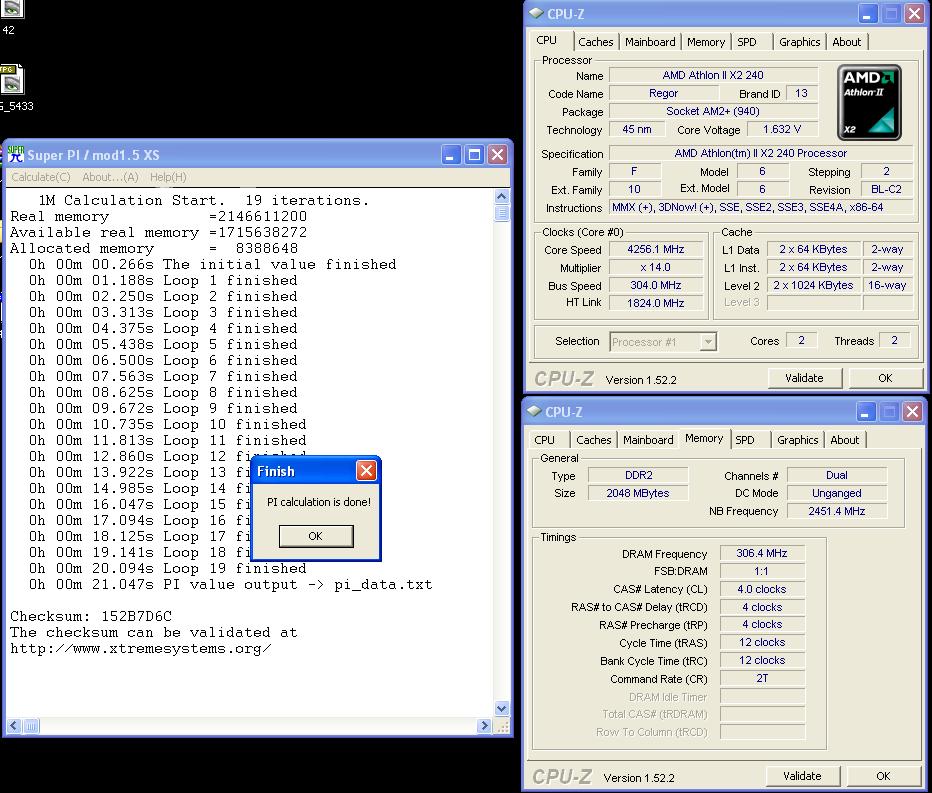Click OK in the lower CPU-Z window
This screenshot has height=793, width=932.
(x=882, y=776)
